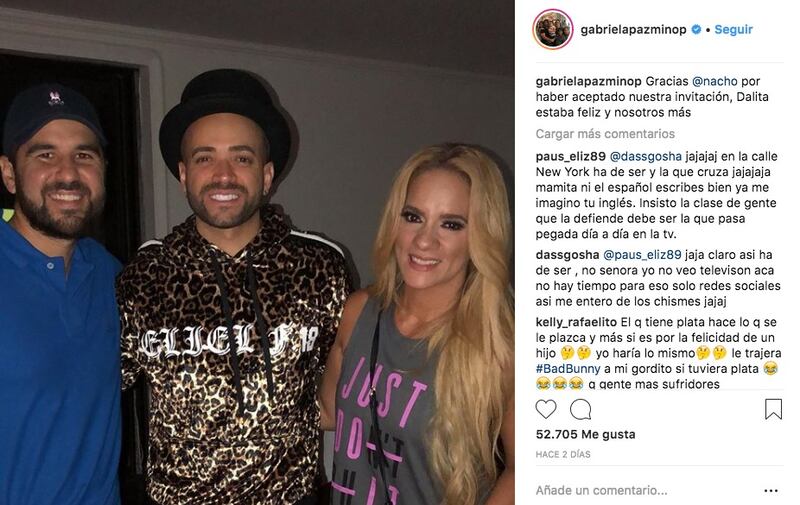Open comment via speech bubble icon
The width and height of the screenshot is (800, 505).
581,409
